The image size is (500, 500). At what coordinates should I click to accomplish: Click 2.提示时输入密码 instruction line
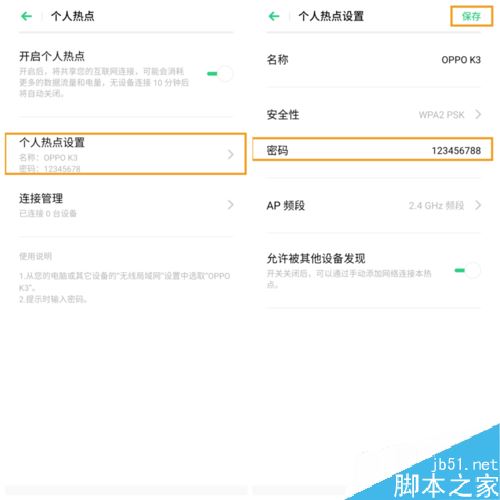[53, 299]
